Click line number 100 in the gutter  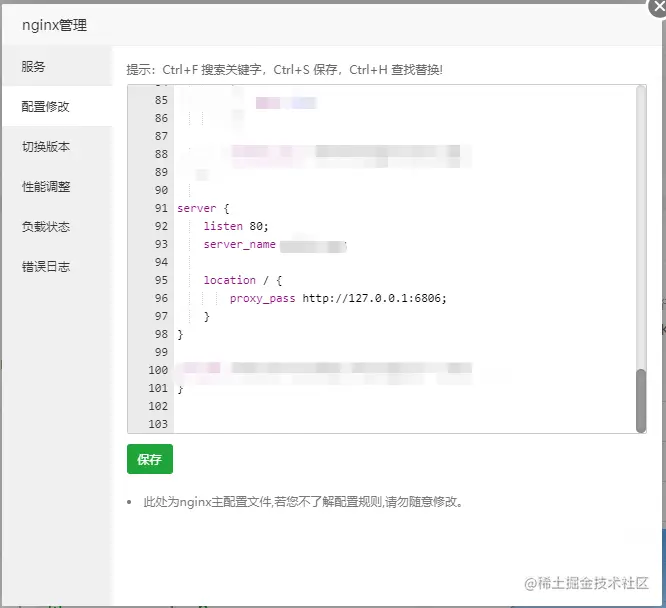[x=158, y=370]
